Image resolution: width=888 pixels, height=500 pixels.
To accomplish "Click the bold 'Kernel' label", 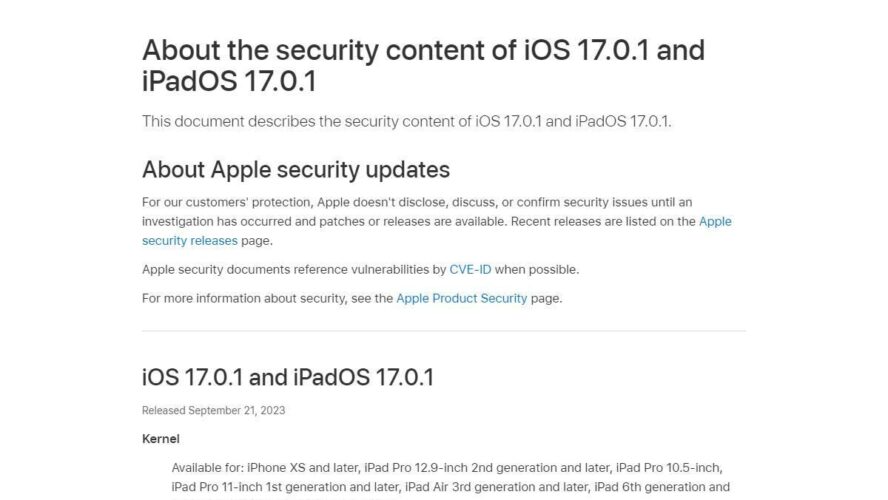I will click(161, 439).
